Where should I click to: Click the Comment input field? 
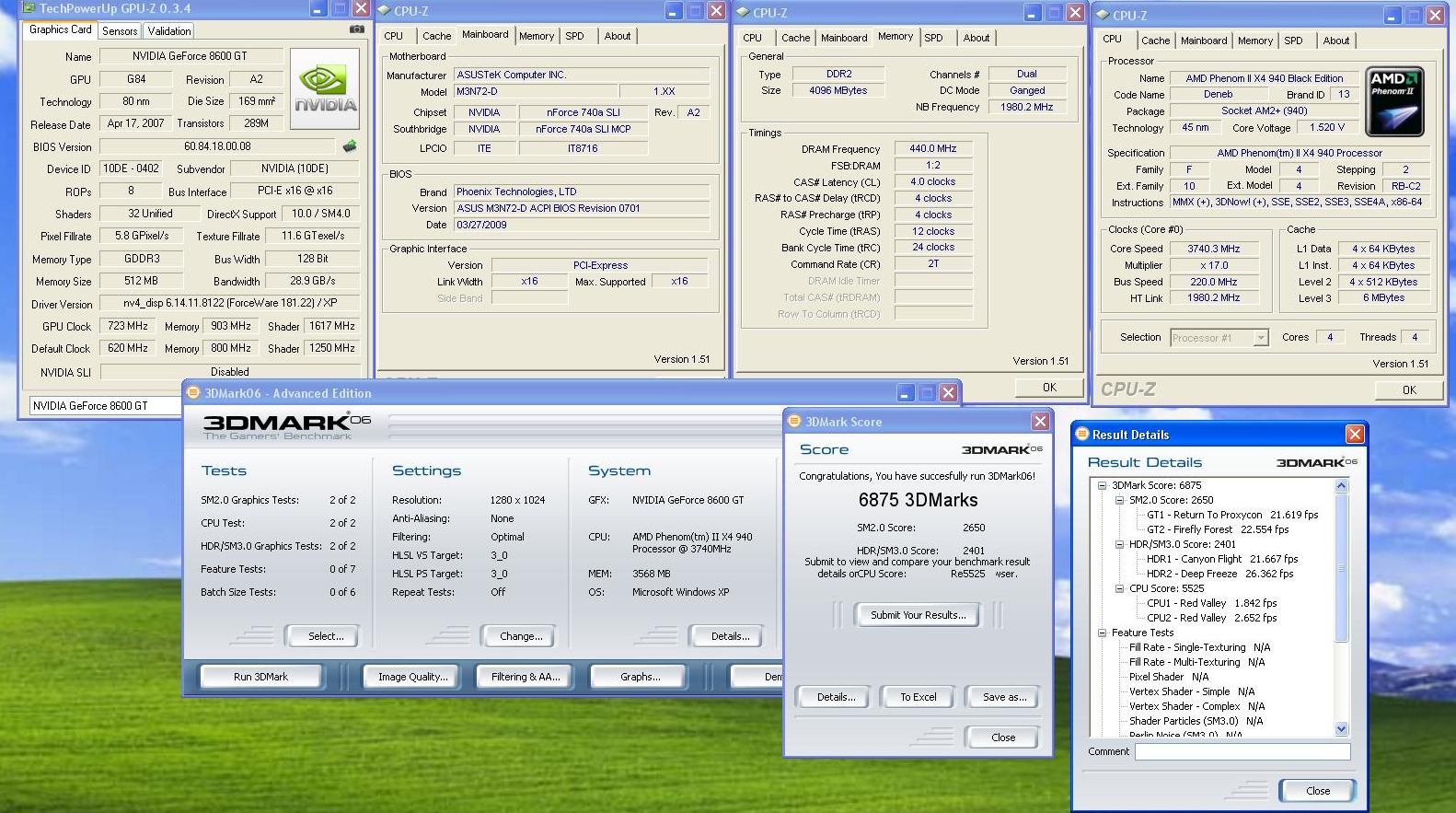(x=1242, y=752)
